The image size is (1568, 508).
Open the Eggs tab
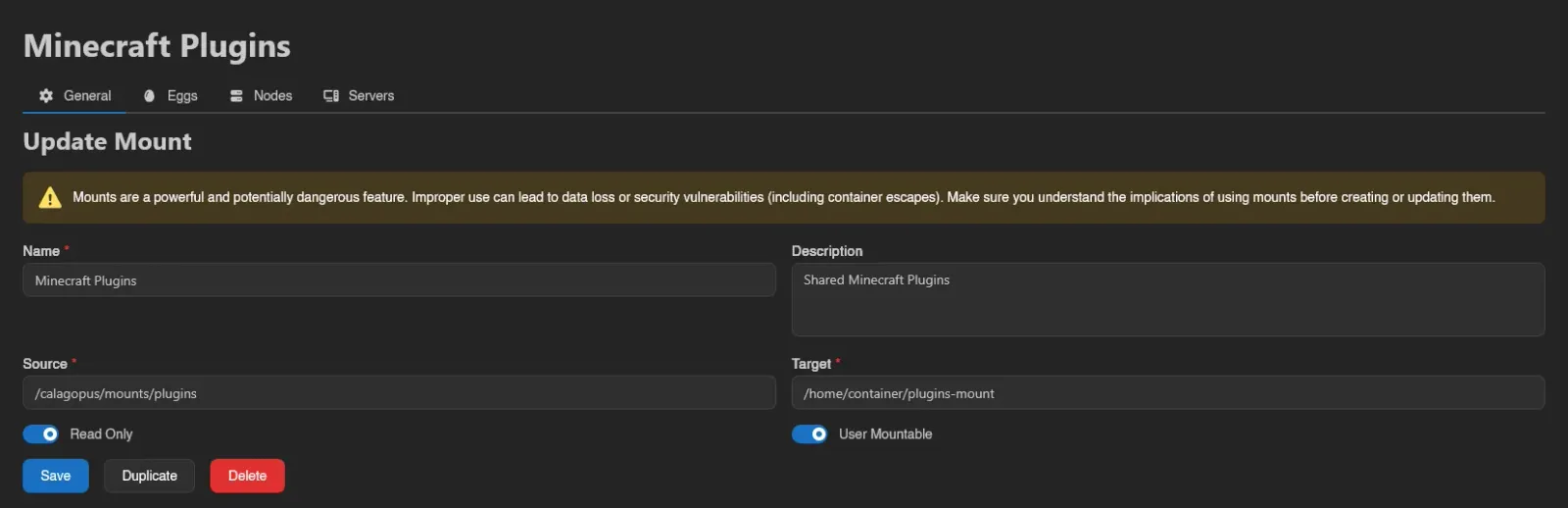tap(171, 96)
